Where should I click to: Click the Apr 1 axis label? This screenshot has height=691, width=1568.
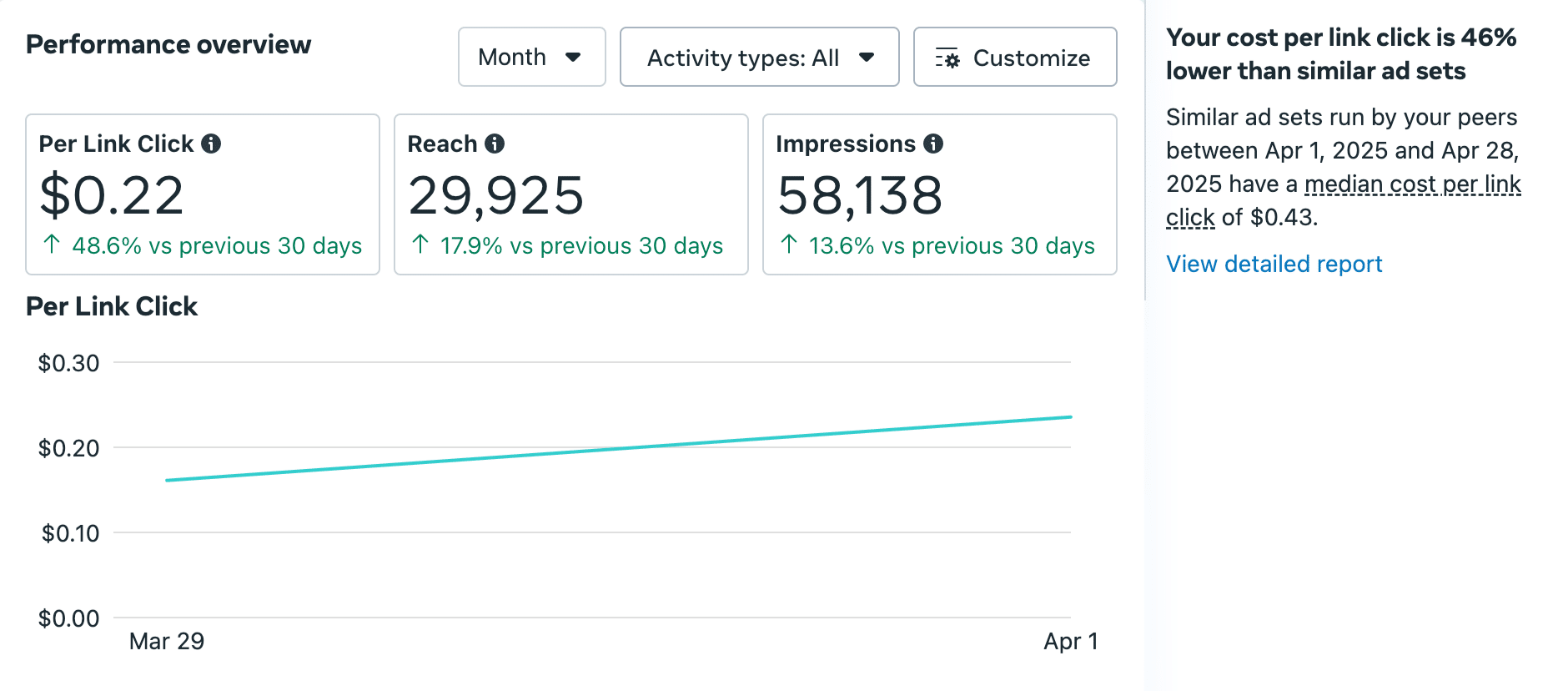tap(1070, 641)
